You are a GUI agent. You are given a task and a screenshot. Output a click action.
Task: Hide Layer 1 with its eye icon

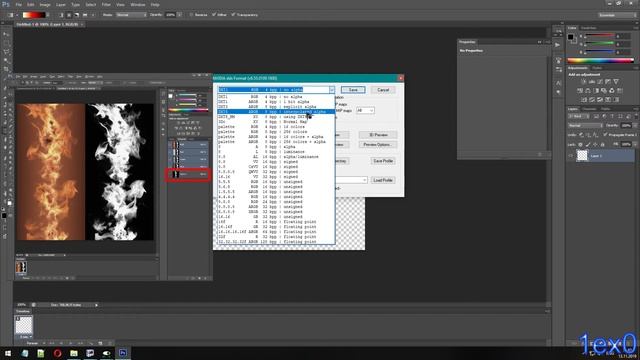point(571,156)
